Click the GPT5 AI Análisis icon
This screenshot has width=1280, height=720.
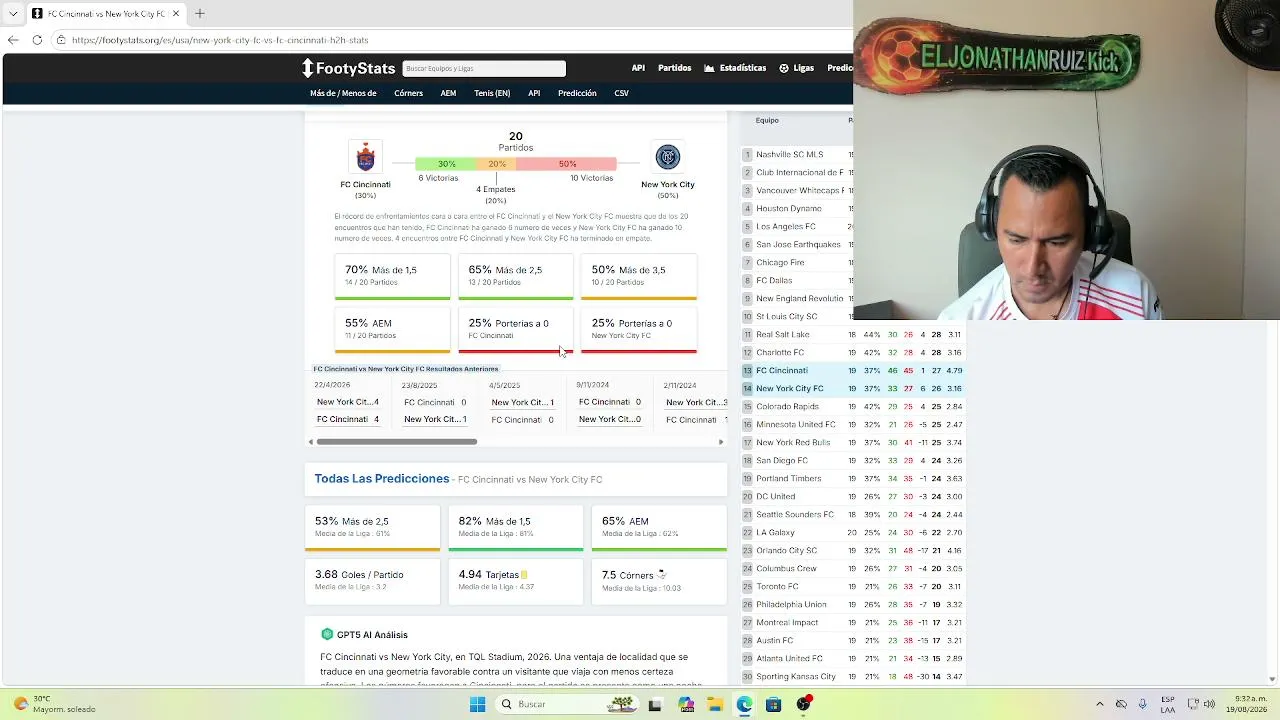327,634
